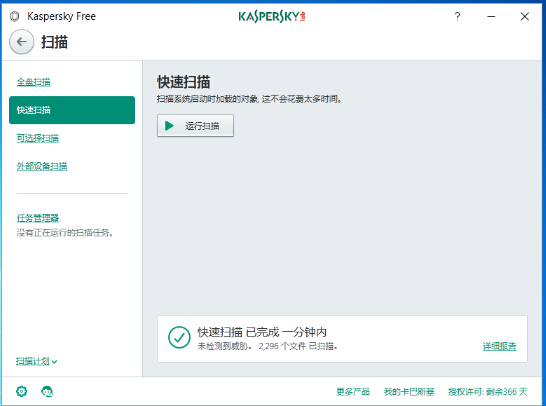Select the 快速扫描 sidebar tab

(x=72, y=110)
